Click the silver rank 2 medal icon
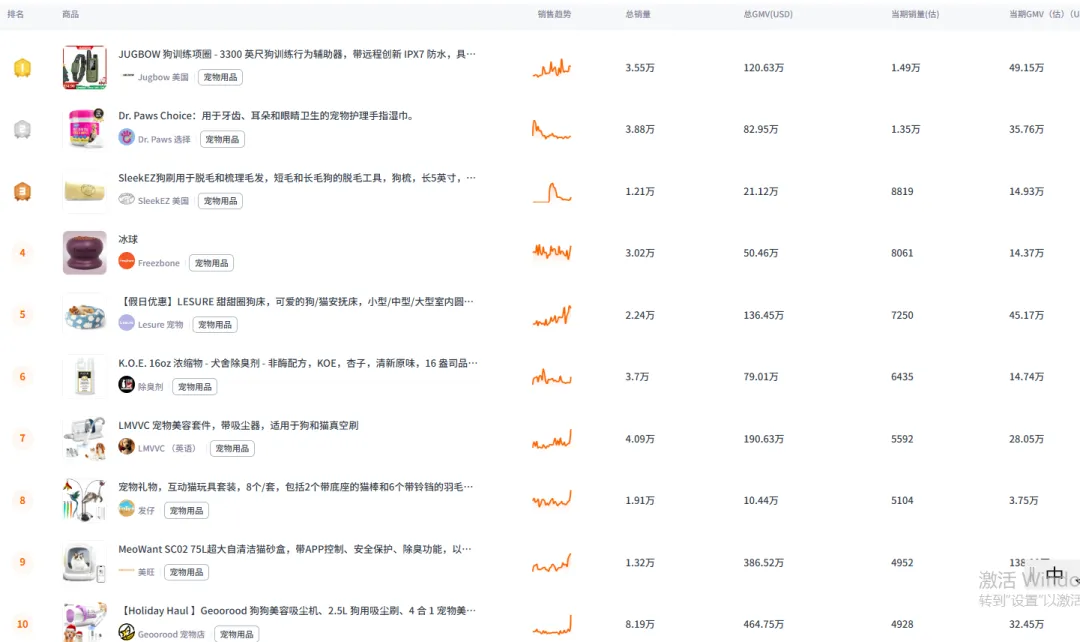Viewport: 1080px width, 642px height. point(22,130)
